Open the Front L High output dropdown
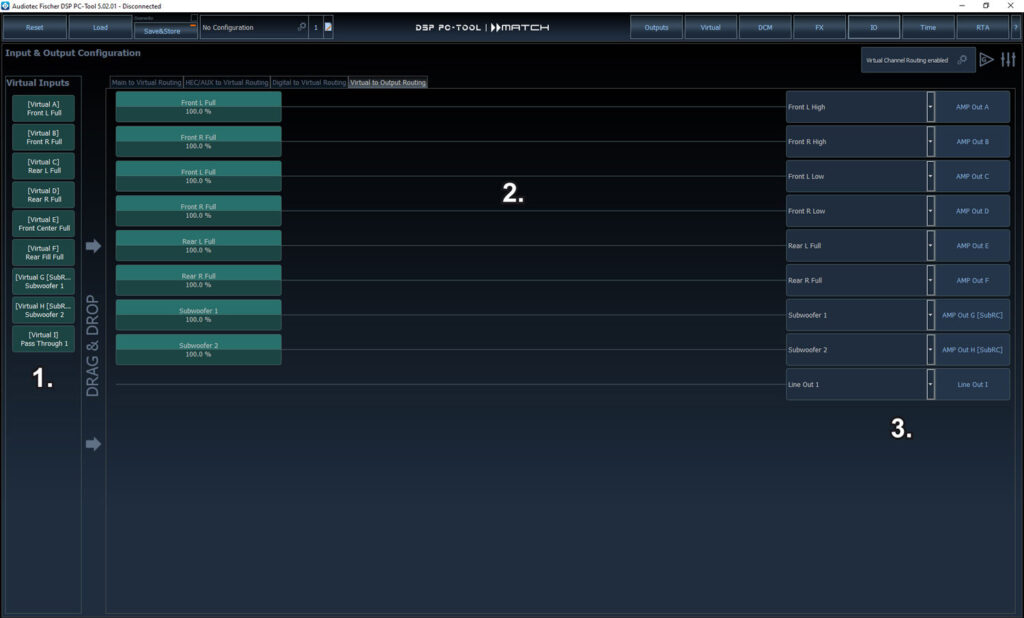The width and height of the screenshot is (1024, 618). click(x=930, y=107)
